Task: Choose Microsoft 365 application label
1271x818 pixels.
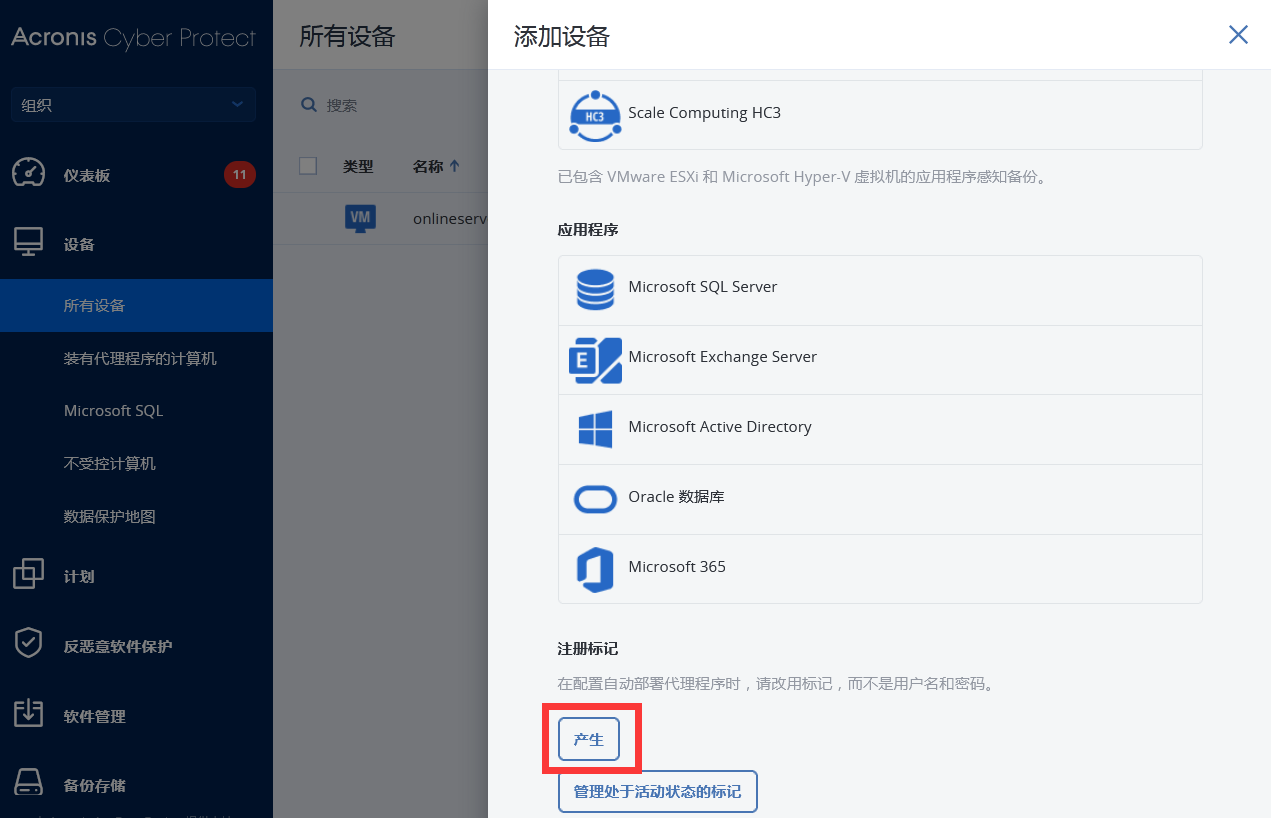Action: pyautogui.click(x=677, y=567)
